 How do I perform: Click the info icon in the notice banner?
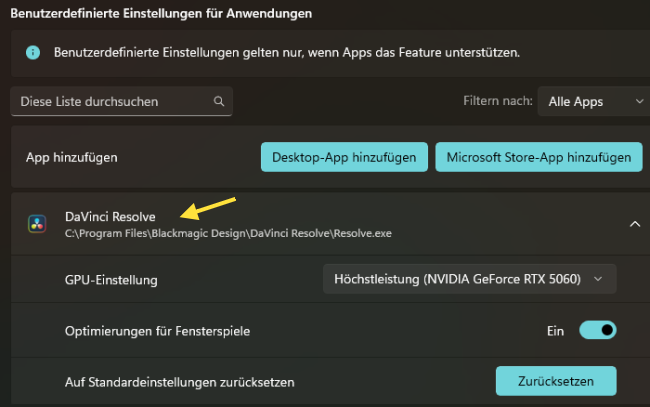click(33, 53)
